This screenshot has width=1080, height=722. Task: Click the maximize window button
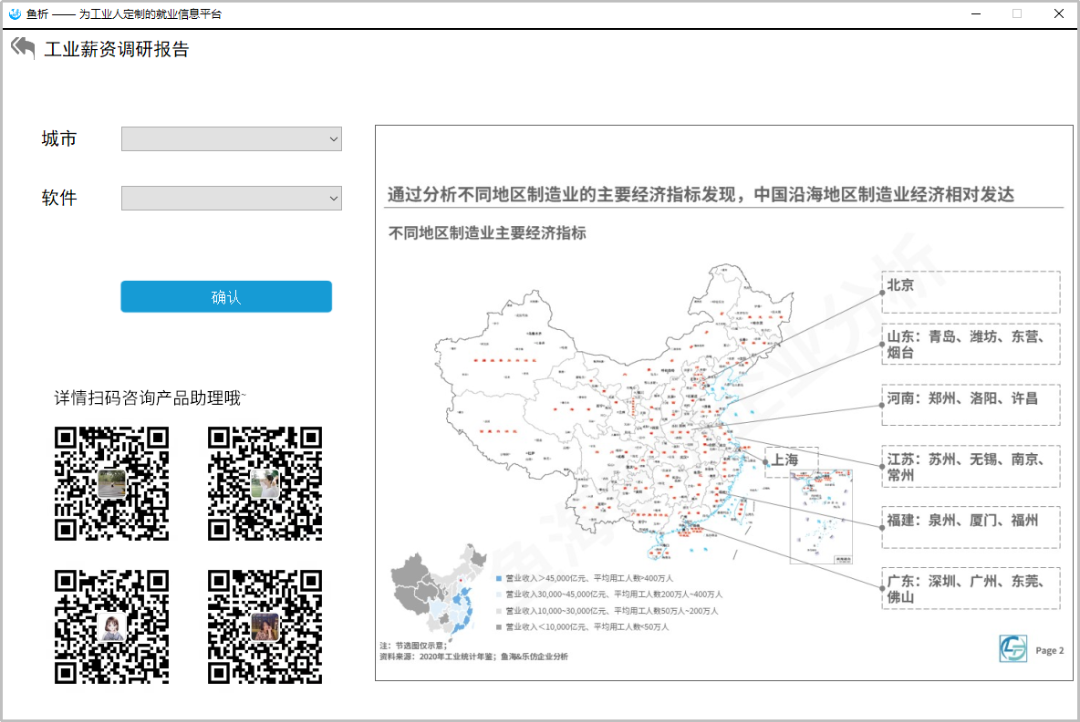[1017, 14]
